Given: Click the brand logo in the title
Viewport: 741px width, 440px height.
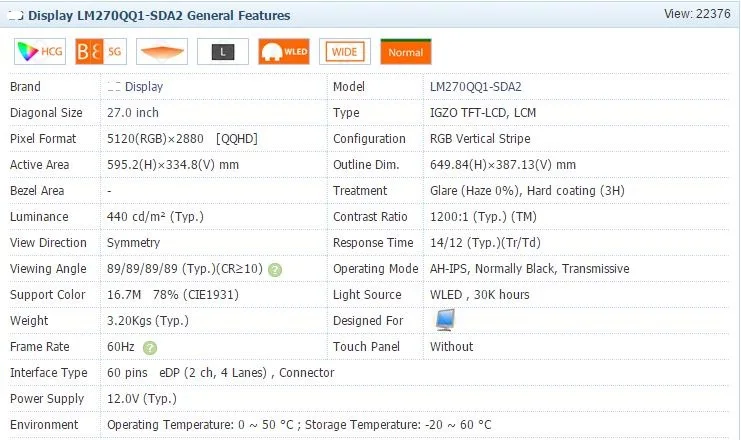Looking at the screenshot, I should click(16, 16).
